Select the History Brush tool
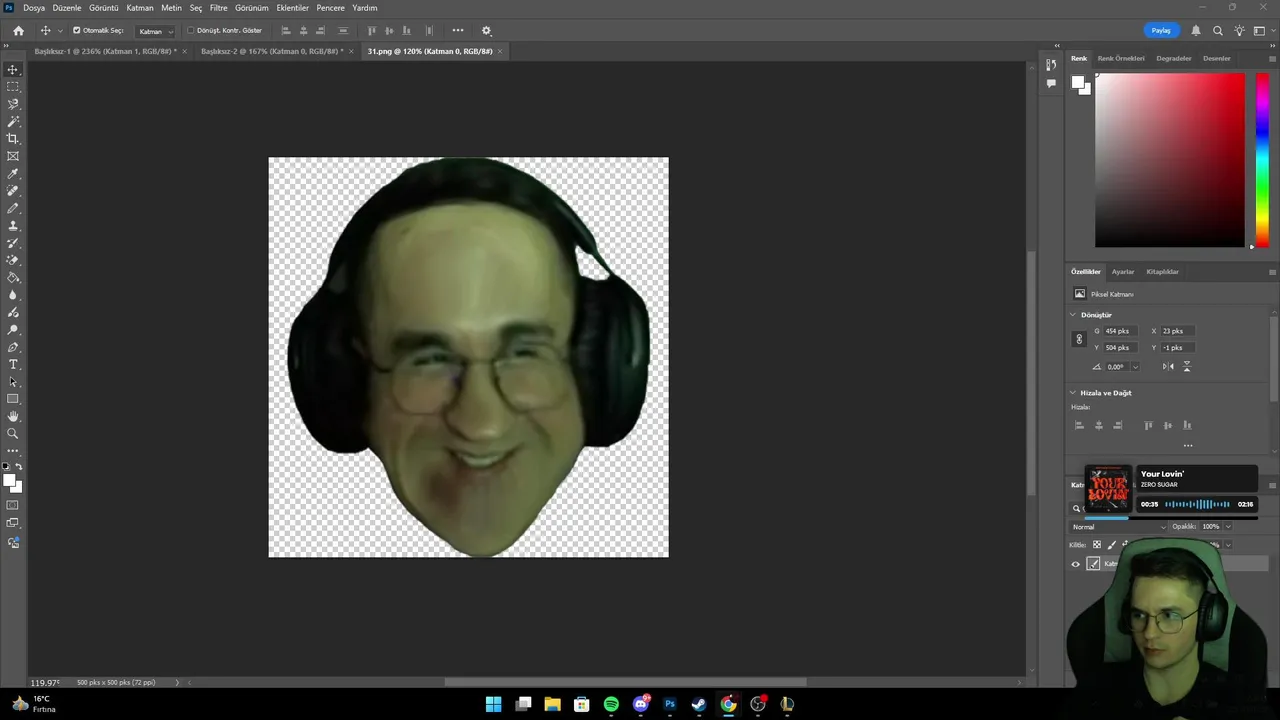Viewport: 1280px width, 720px height. click(x=13, y=243)
